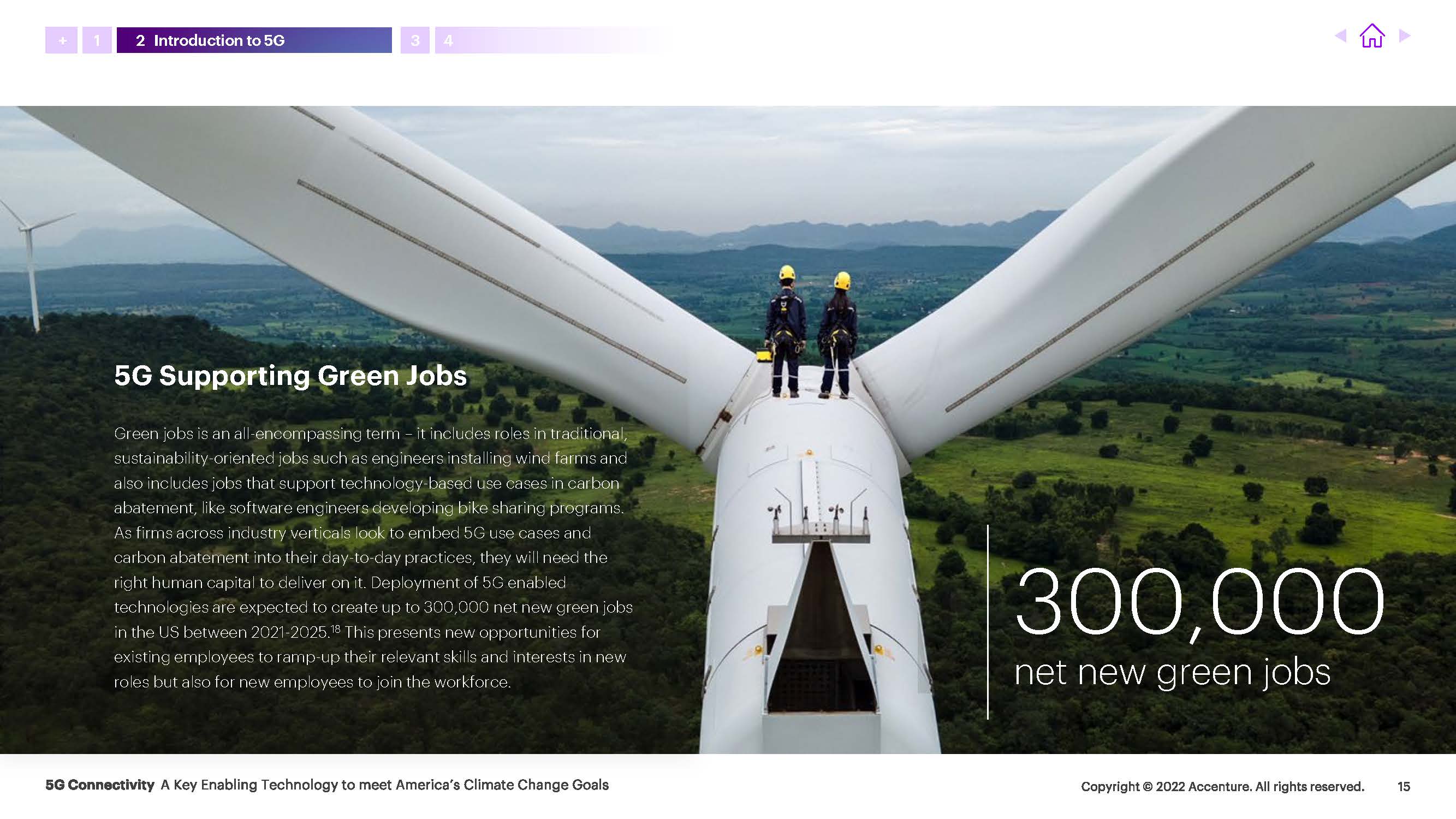Viewport: 1456px width, 819px height.
Task: Click page number 15 in footer
Action: (x=1404, y=786)
